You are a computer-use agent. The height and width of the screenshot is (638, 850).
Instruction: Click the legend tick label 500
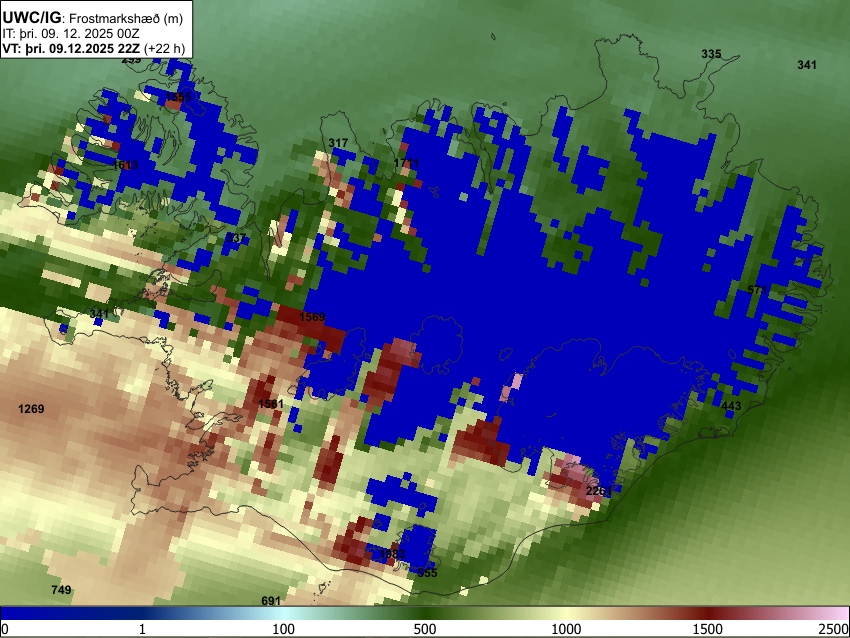425,629
